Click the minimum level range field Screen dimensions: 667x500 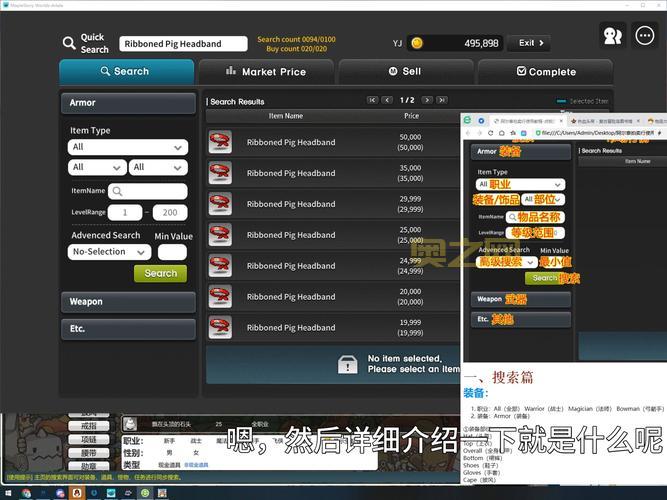click(x=125, y=212)
